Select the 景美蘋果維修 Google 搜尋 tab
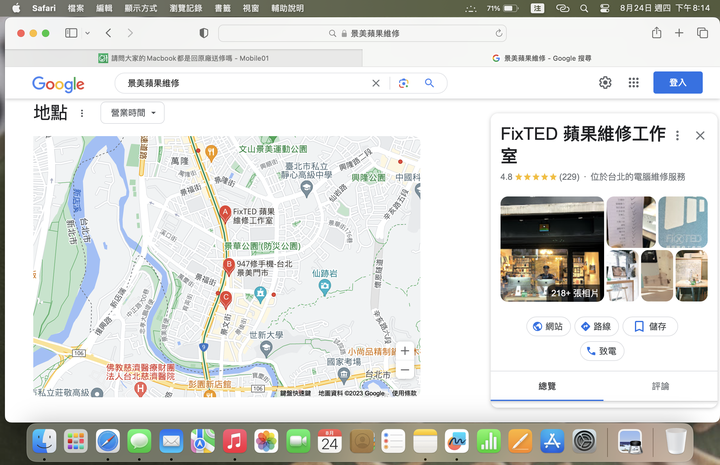 pos(541,58)
